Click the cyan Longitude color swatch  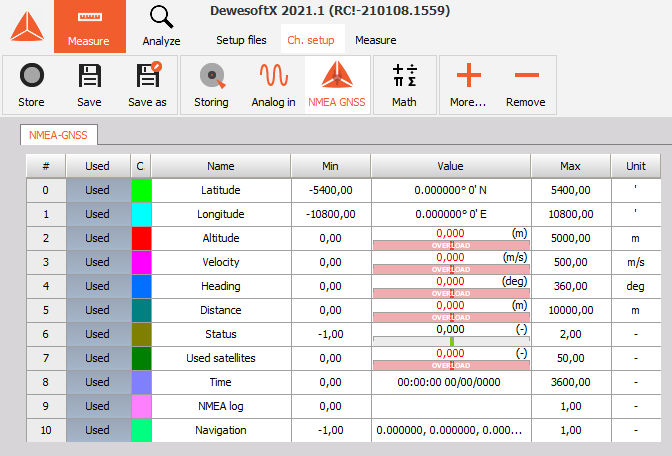(x=141, y=214)
